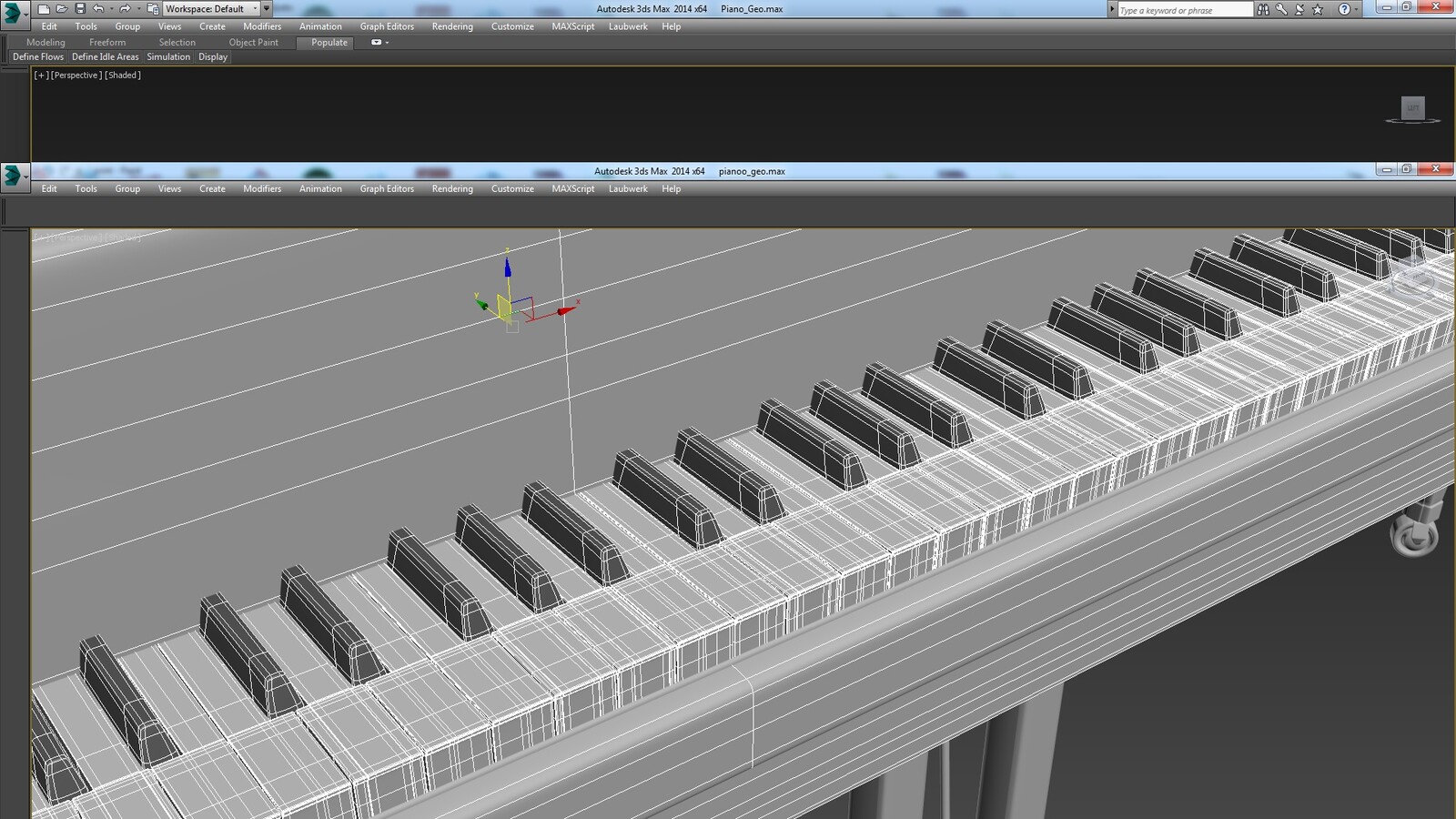
Task: Open Tools menu in Piano_Geo.max window
Action: 86,26
